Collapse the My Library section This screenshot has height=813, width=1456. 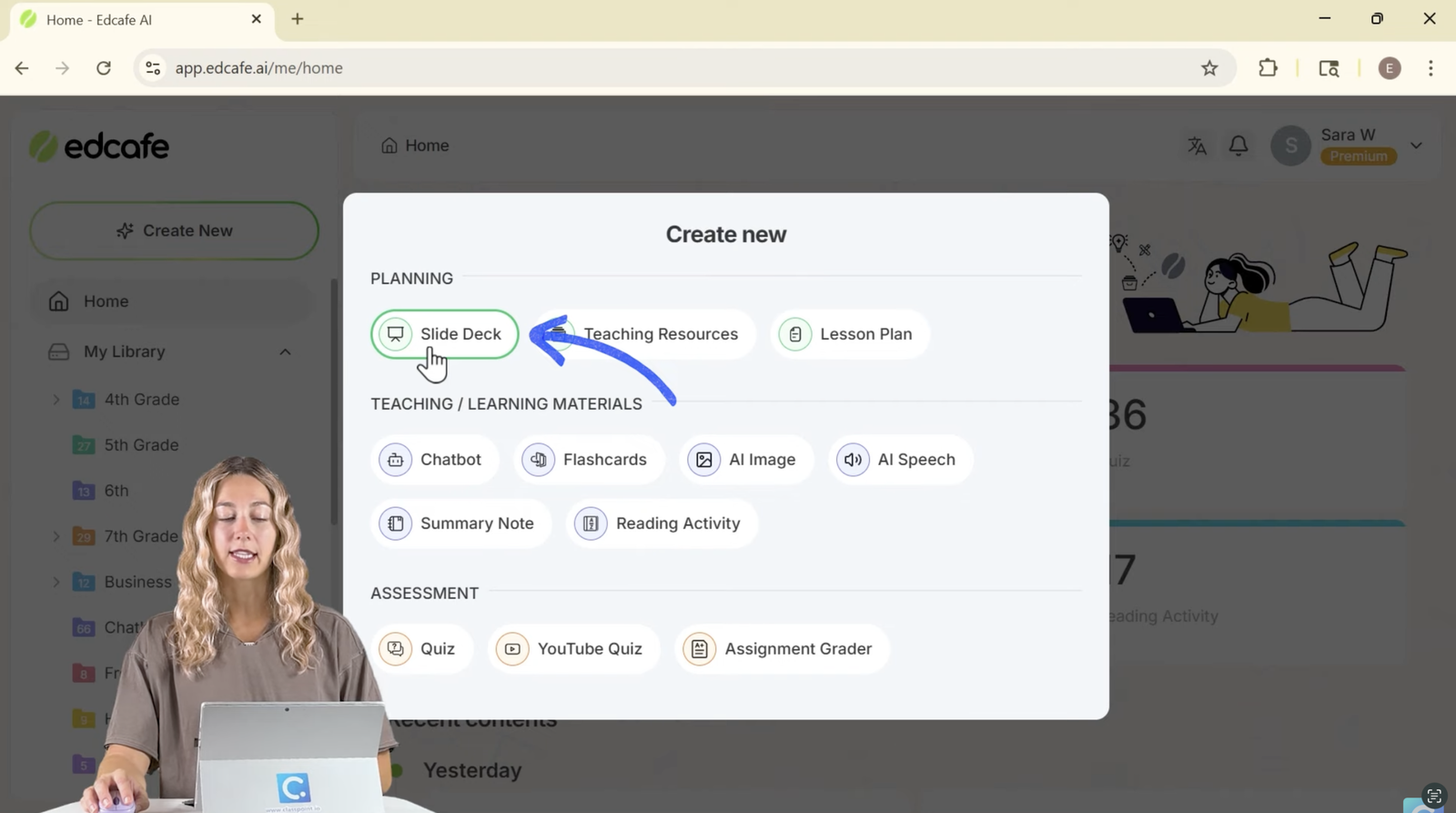pyautogui.click(x=285, y=352)
